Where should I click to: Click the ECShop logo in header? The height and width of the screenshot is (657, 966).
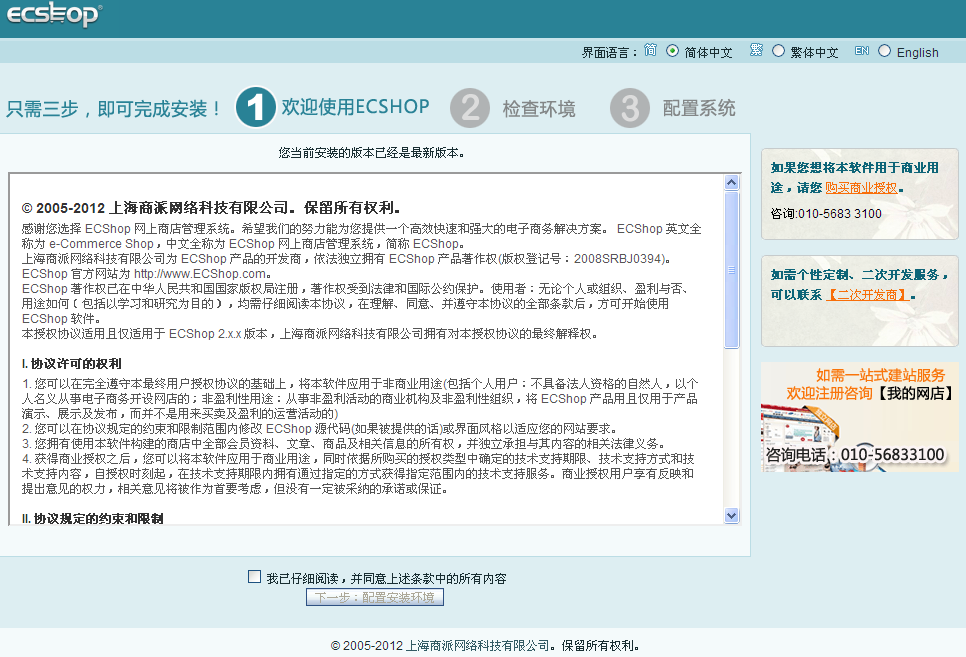(53, 16)
